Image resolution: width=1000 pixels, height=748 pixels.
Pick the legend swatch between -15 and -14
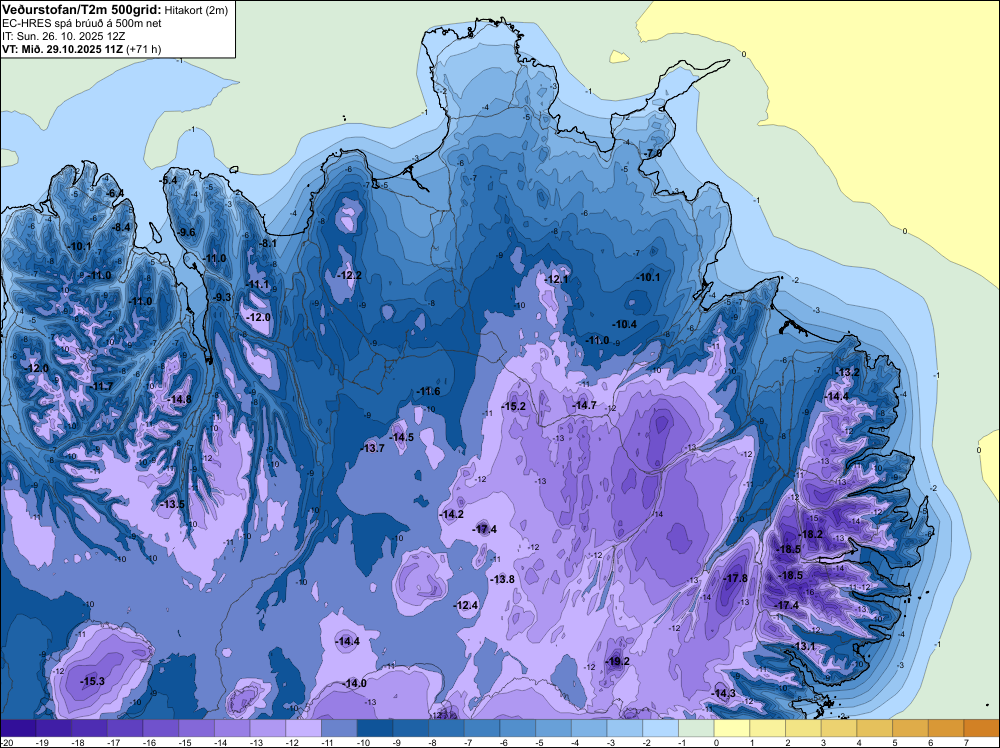coord(197,728)
